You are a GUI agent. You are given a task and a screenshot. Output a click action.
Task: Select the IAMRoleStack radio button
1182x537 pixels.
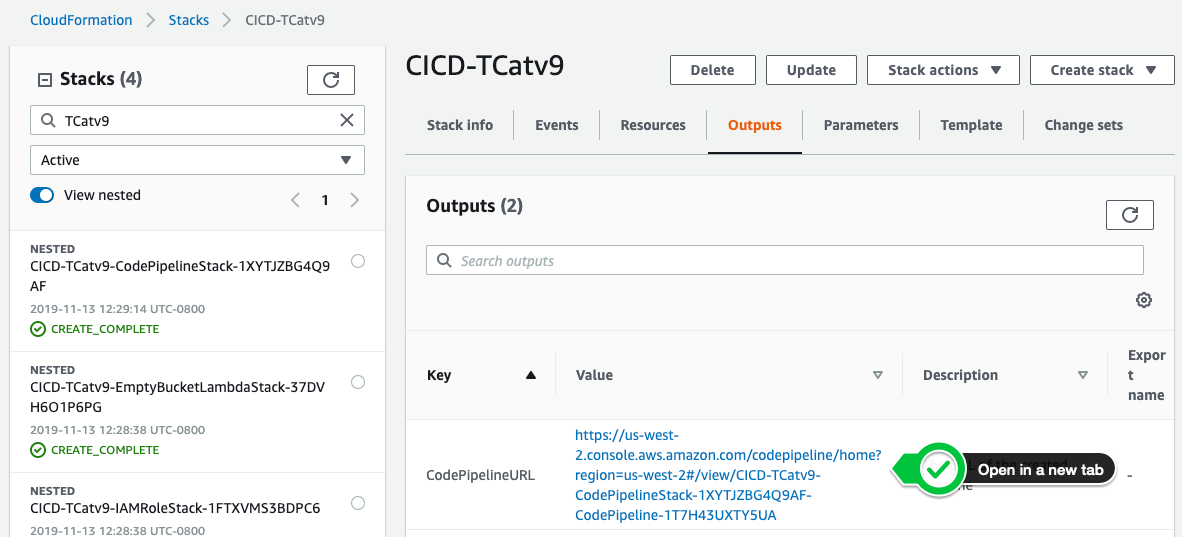point(358,503)
